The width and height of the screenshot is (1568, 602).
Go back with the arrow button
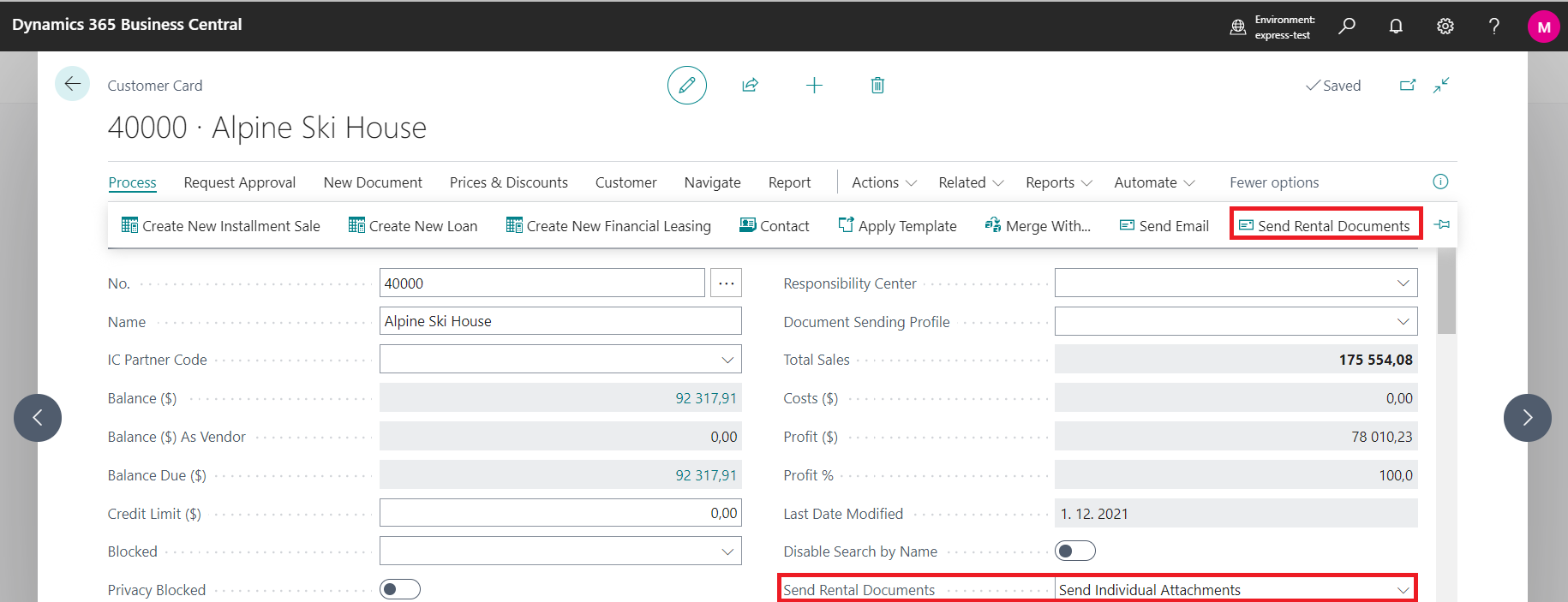pyautogui.click(x=73, y=84)
